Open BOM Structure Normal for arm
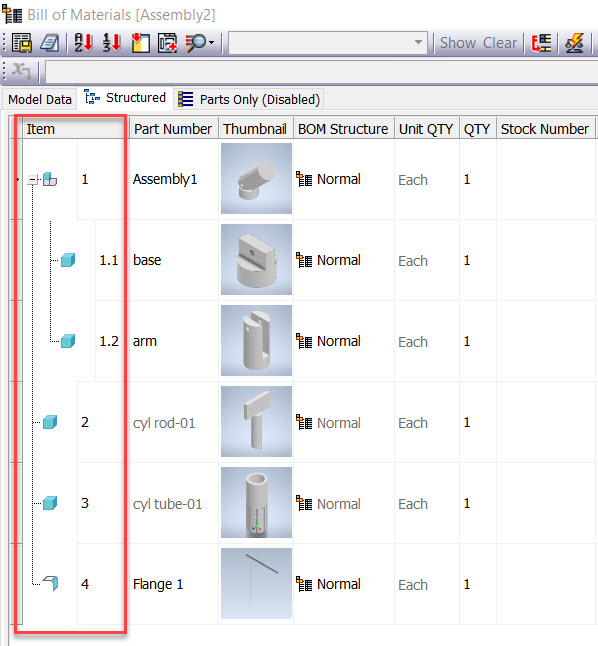This screenshot has width=598, height=646. 344,341
